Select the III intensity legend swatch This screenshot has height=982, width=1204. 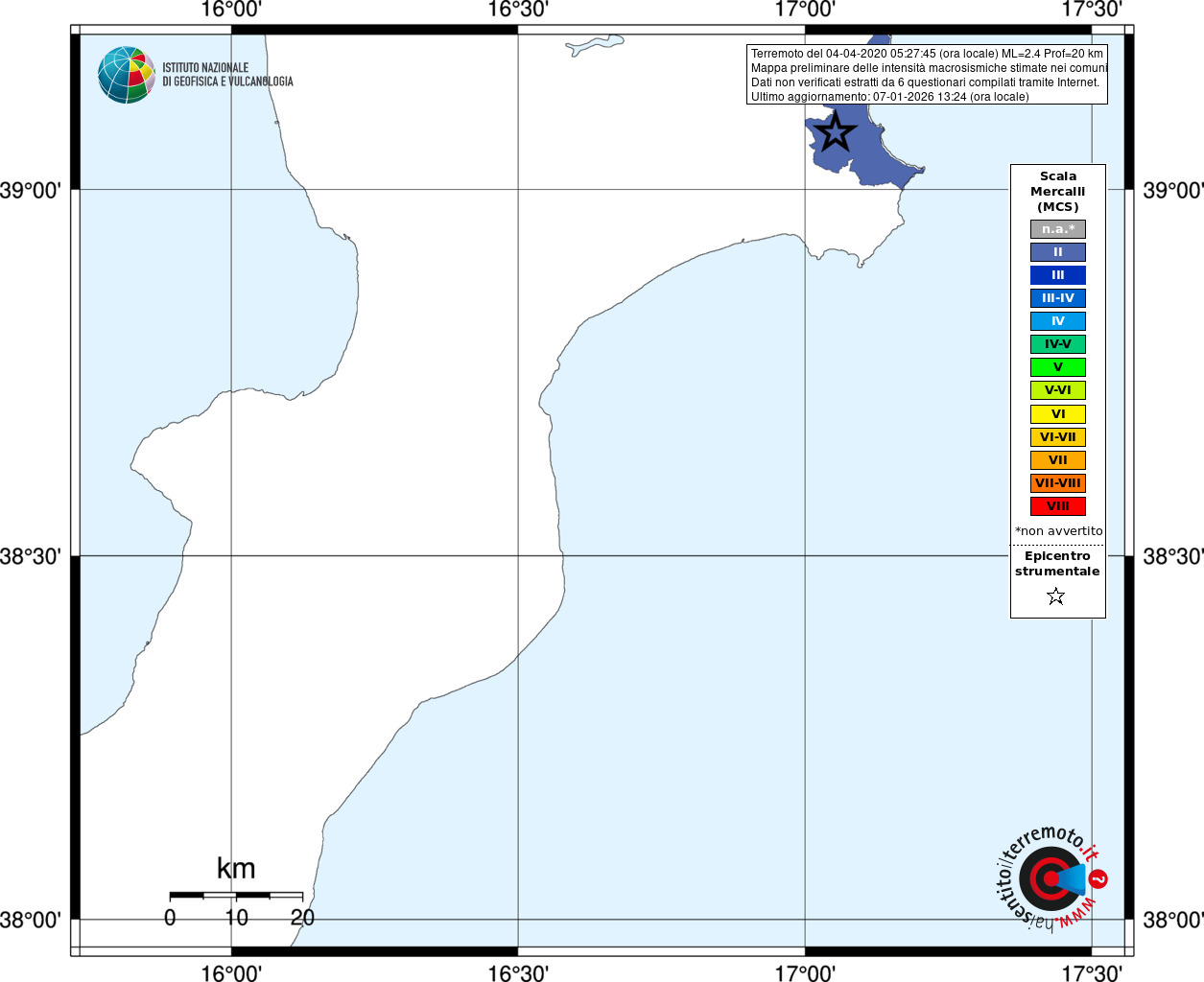tap(1058, 275)
